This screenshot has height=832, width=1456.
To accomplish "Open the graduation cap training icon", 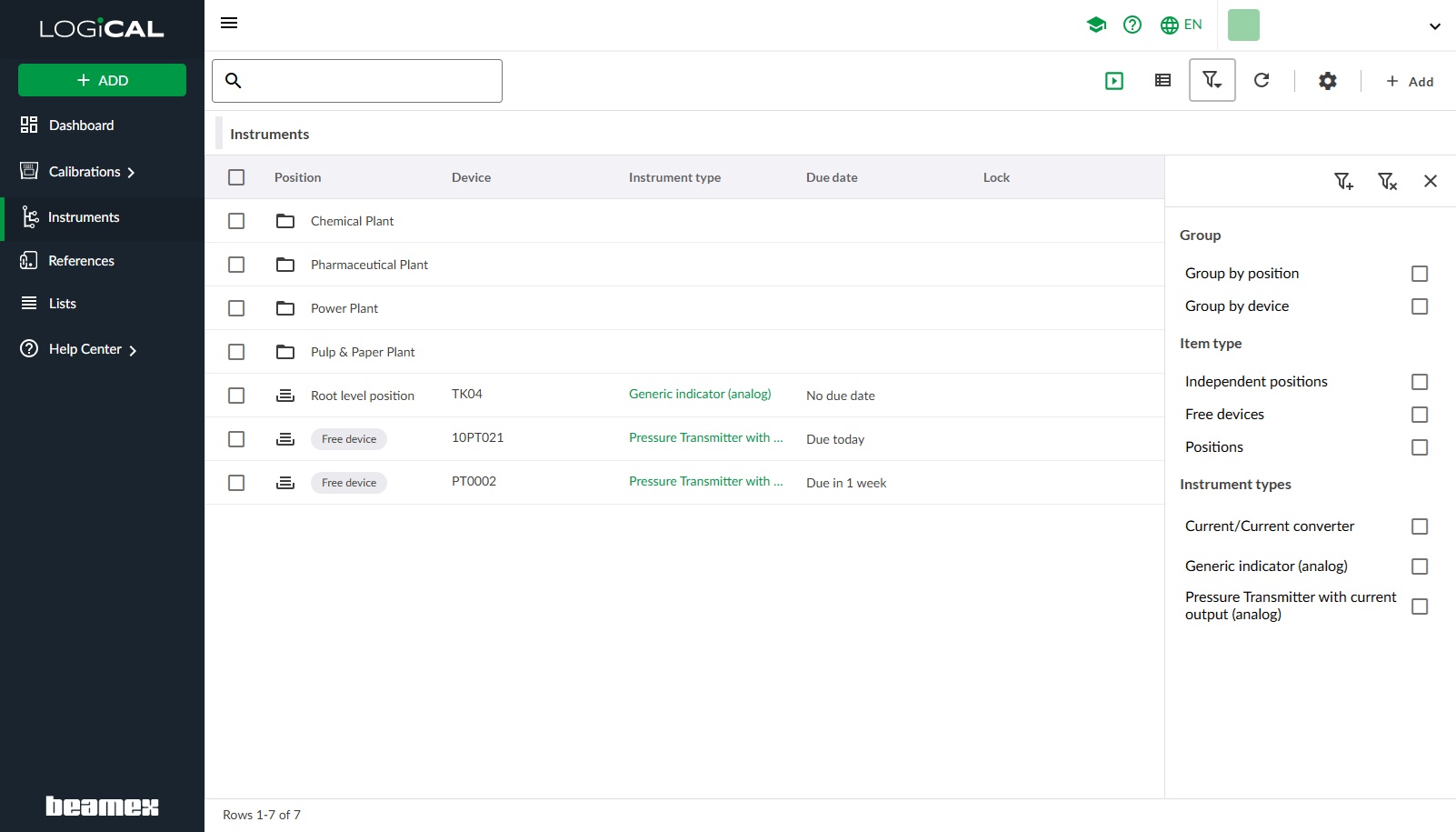I will click(x=1096, y=25).
